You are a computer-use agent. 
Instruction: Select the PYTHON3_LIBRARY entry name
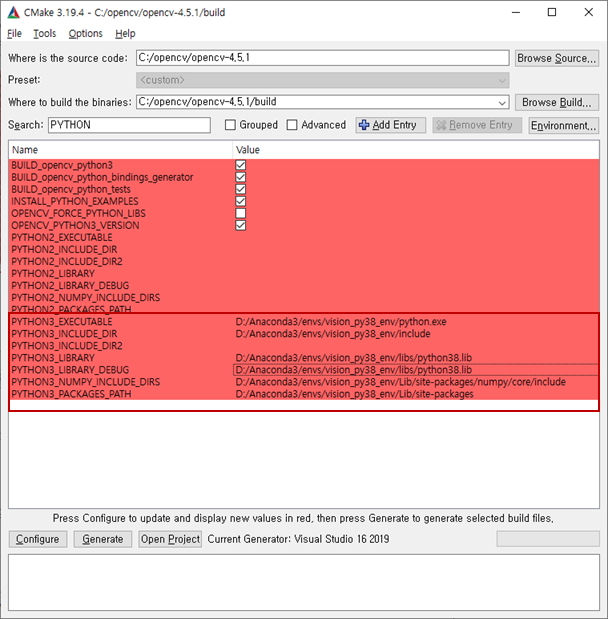[x=53, y=358]
